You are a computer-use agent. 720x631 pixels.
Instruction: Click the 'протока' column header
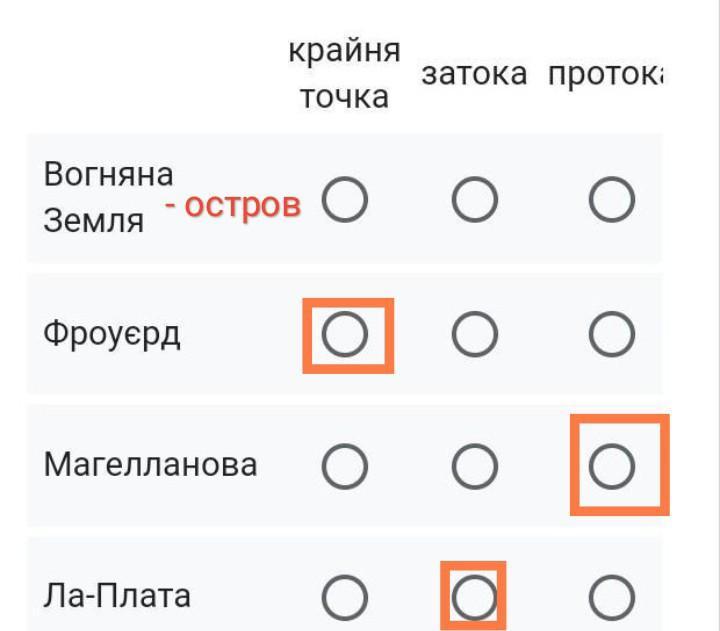point(606,74)
